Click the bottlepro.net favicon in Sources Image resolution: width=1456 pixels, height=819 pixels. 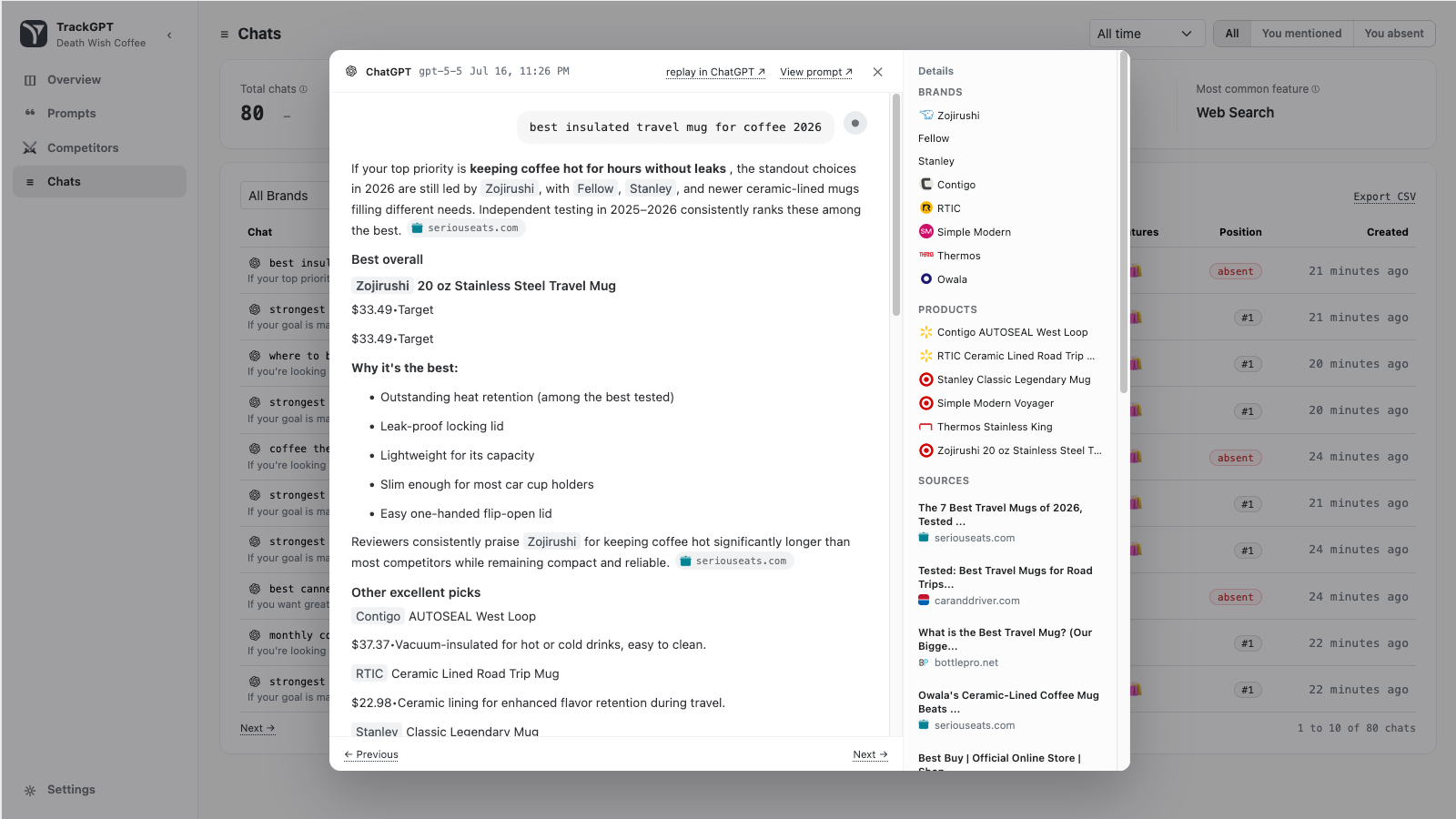click(x=924, y=663)
